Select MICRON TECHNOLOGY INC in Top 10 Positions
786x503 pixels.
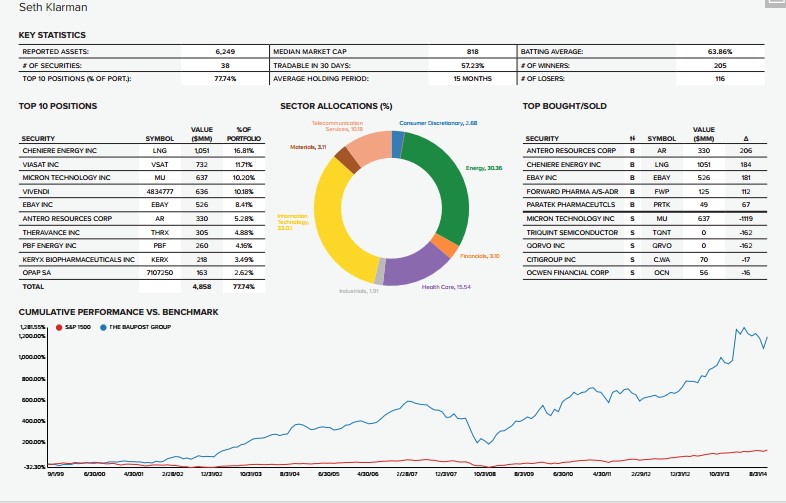[66, 178]
